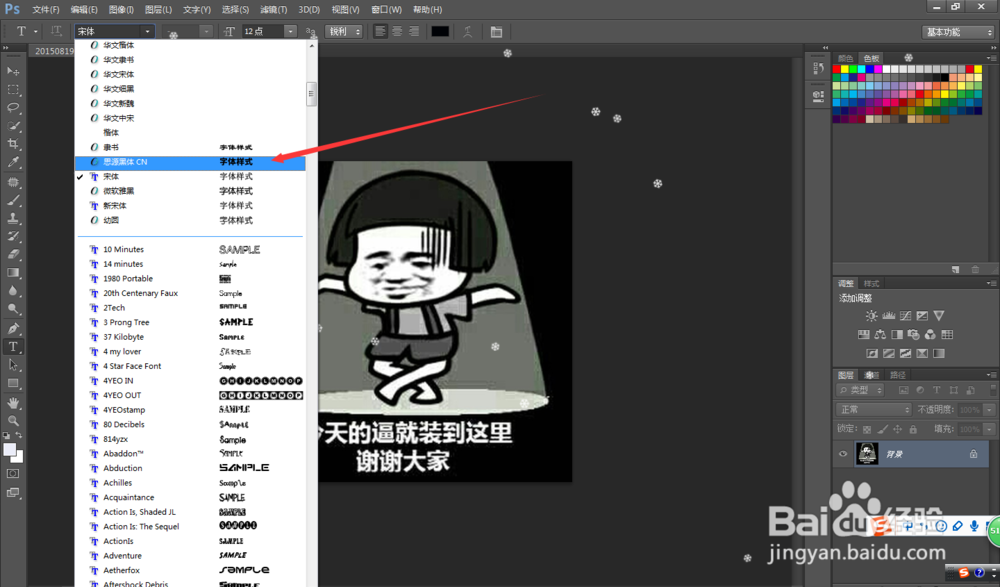Toggle pixel layer filter icon

pyautogui.click(x=904, y=390)
